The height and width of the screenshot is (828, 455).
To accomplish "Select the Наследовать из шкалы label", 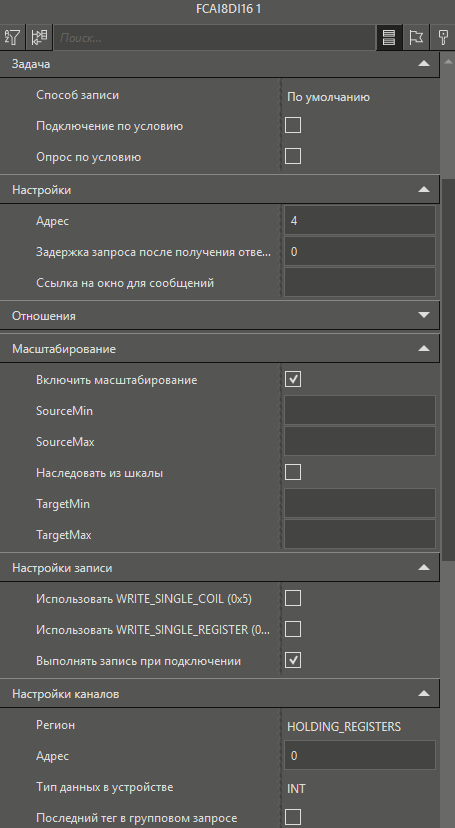I will pyautogui.click(x=99, y=473).
